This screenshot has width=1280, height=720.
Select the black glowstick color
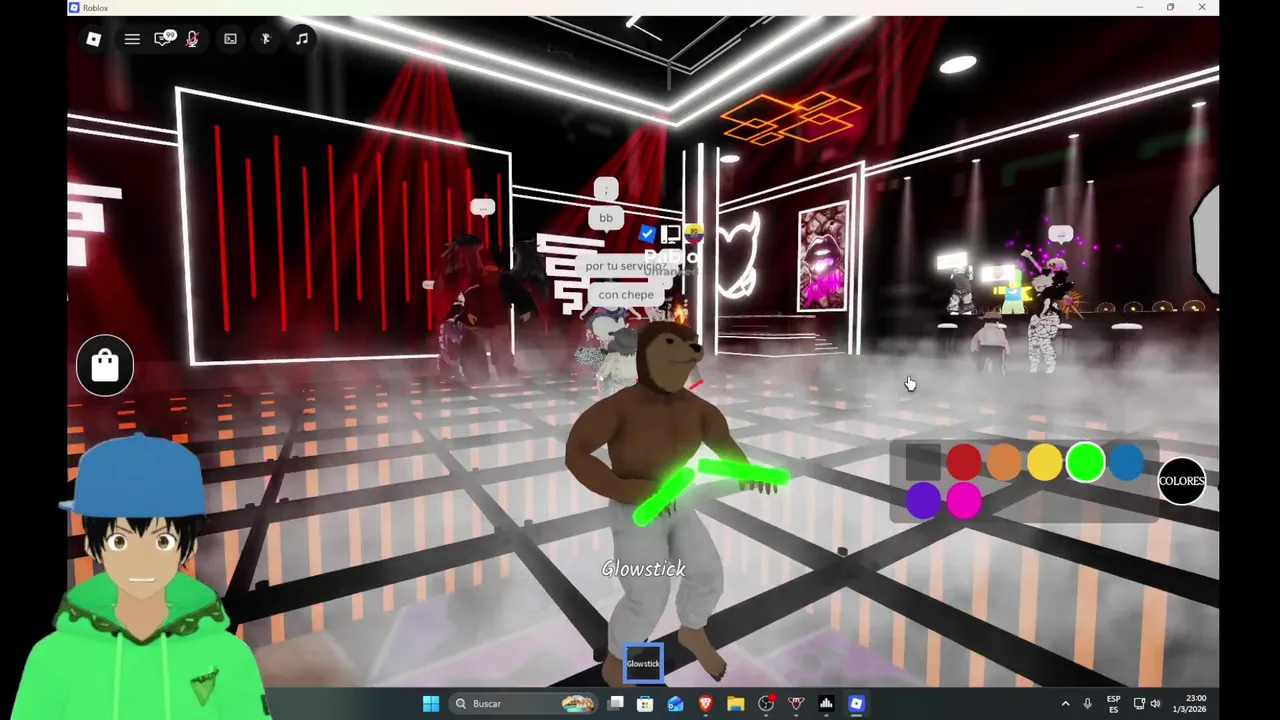pos(924,462)
